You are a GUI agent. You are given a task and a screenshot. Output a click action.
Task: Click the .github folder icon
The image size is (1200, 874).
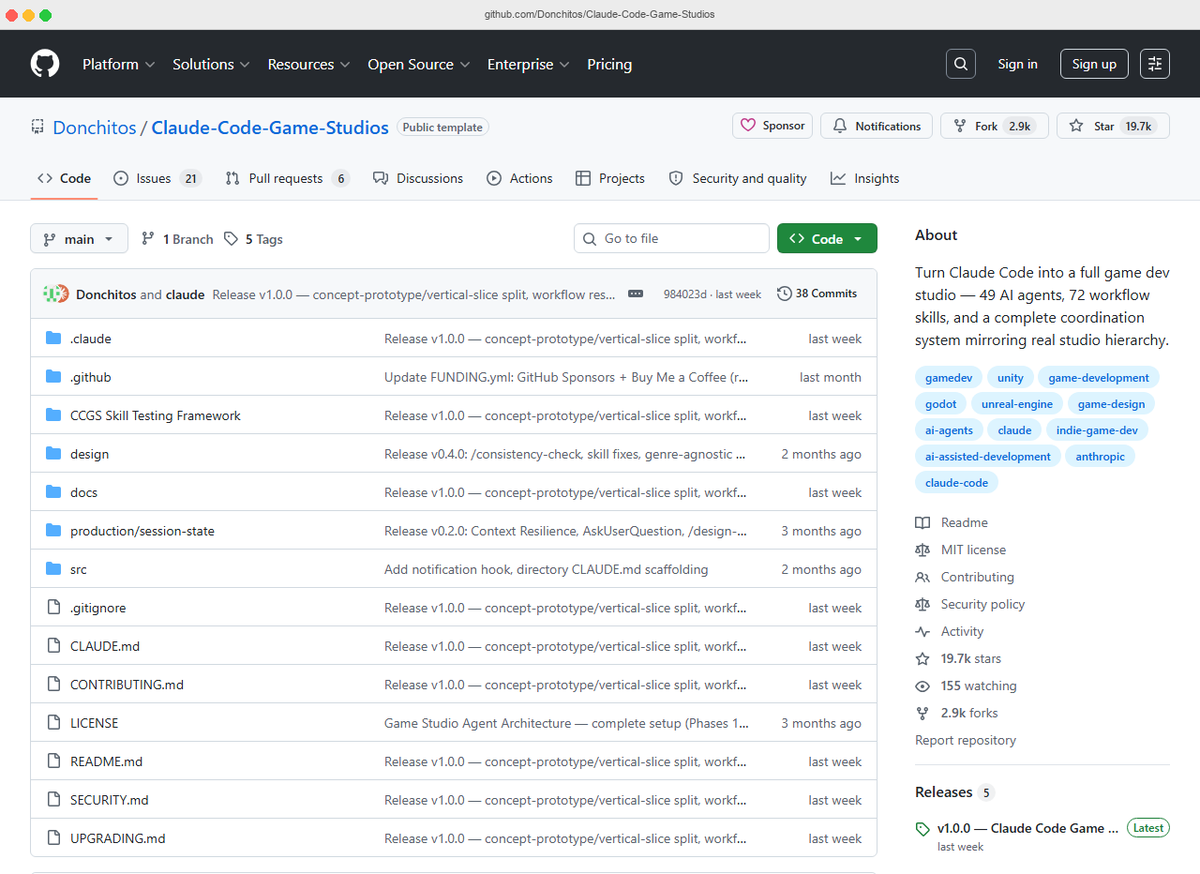pos(53,377)
